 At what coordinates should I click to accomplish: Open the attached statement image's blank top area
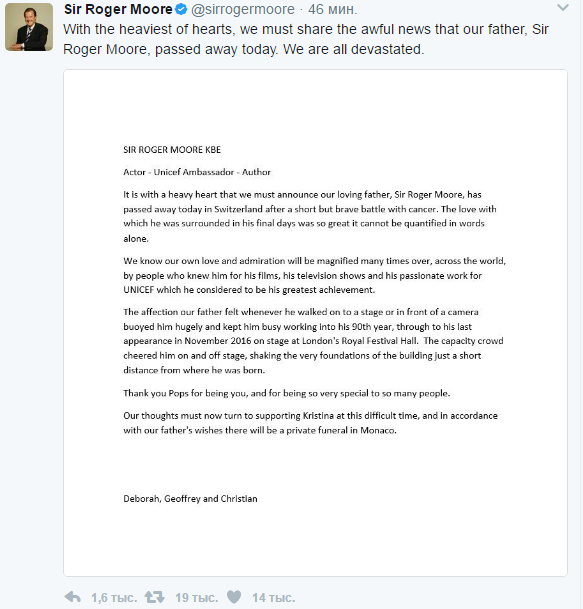(x=315, y=107)
